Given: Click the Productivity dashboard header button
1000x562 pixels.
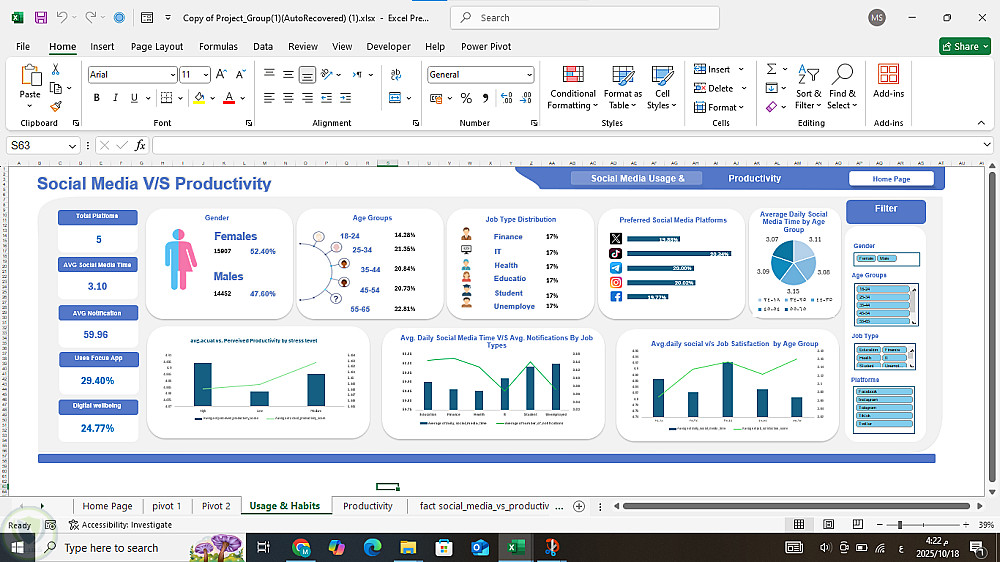Looking at the screenshot, I should click(754, 179).
